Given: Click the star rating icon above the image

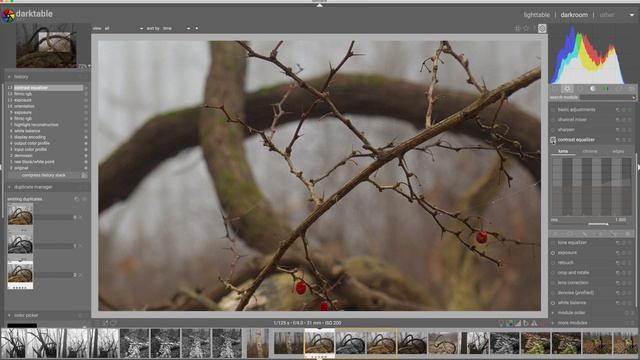Looking at the screenshot, I should (526, 28).
